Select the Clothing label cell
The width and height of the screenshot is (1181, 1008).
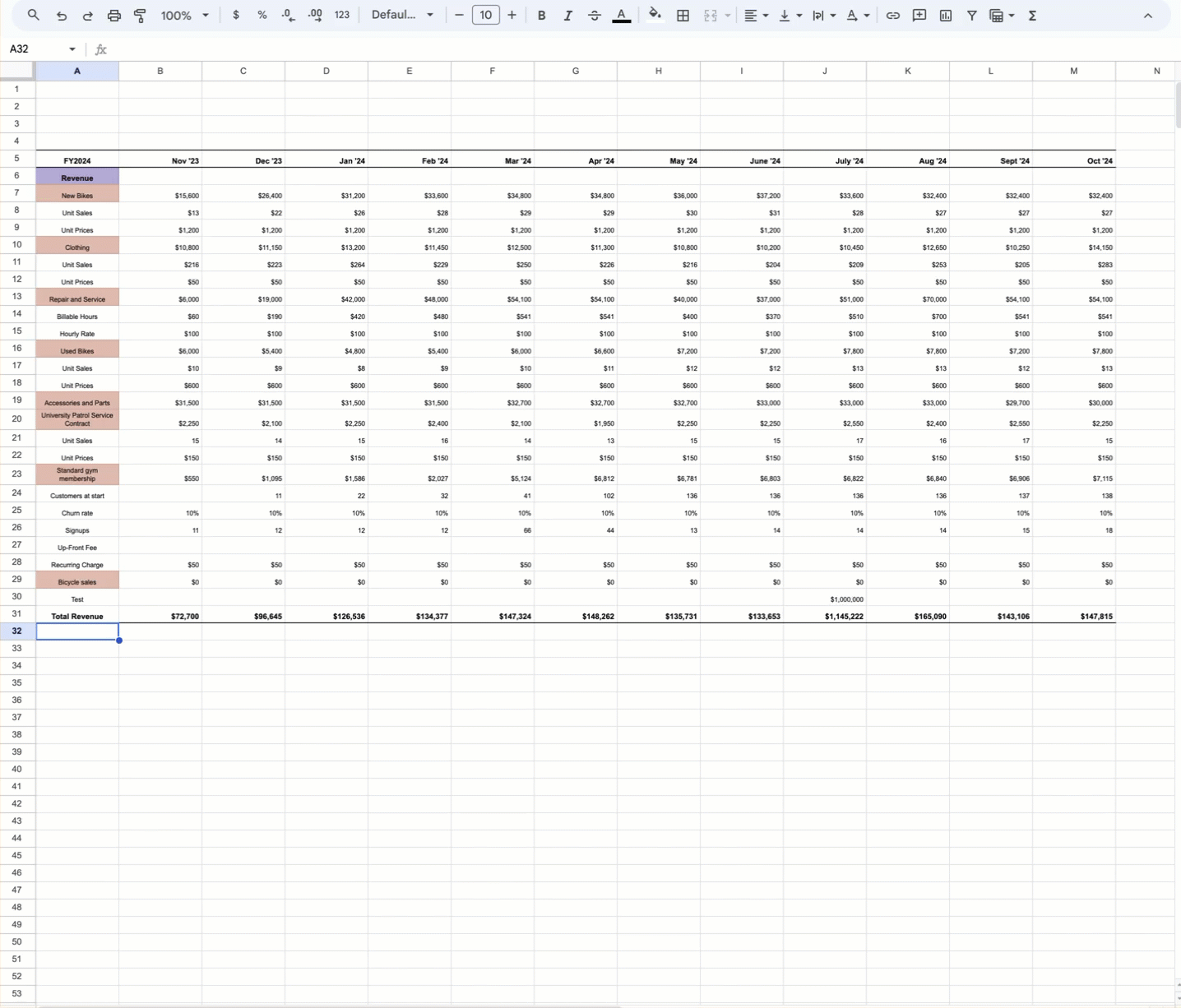[x=77, y=246]
